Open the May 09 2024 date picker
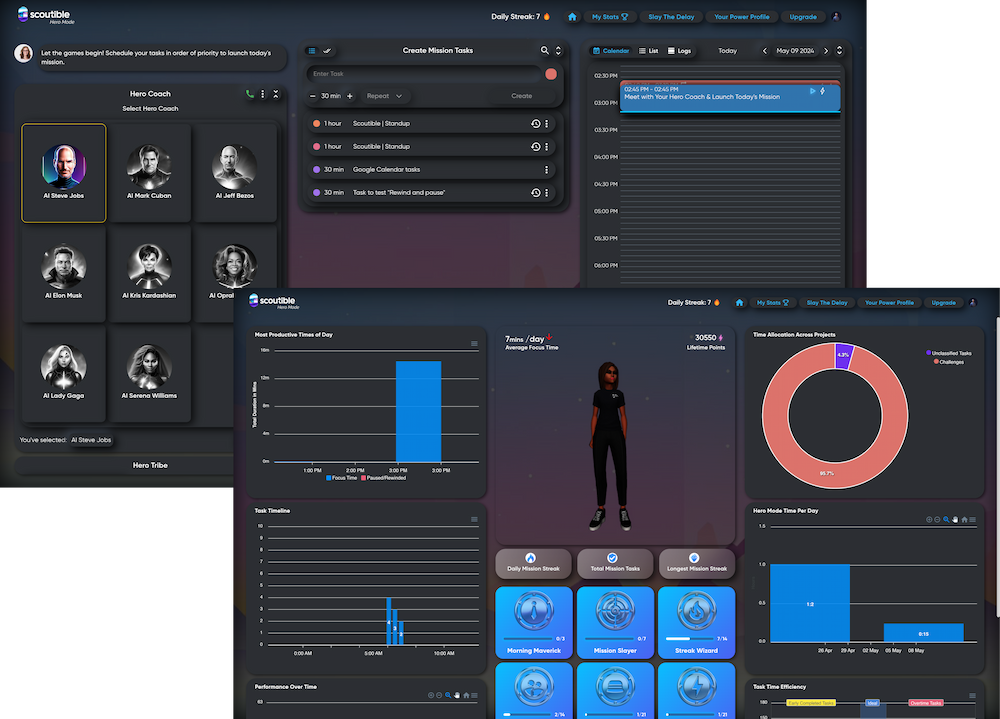 pyautogui.click(x=795, y=51)
